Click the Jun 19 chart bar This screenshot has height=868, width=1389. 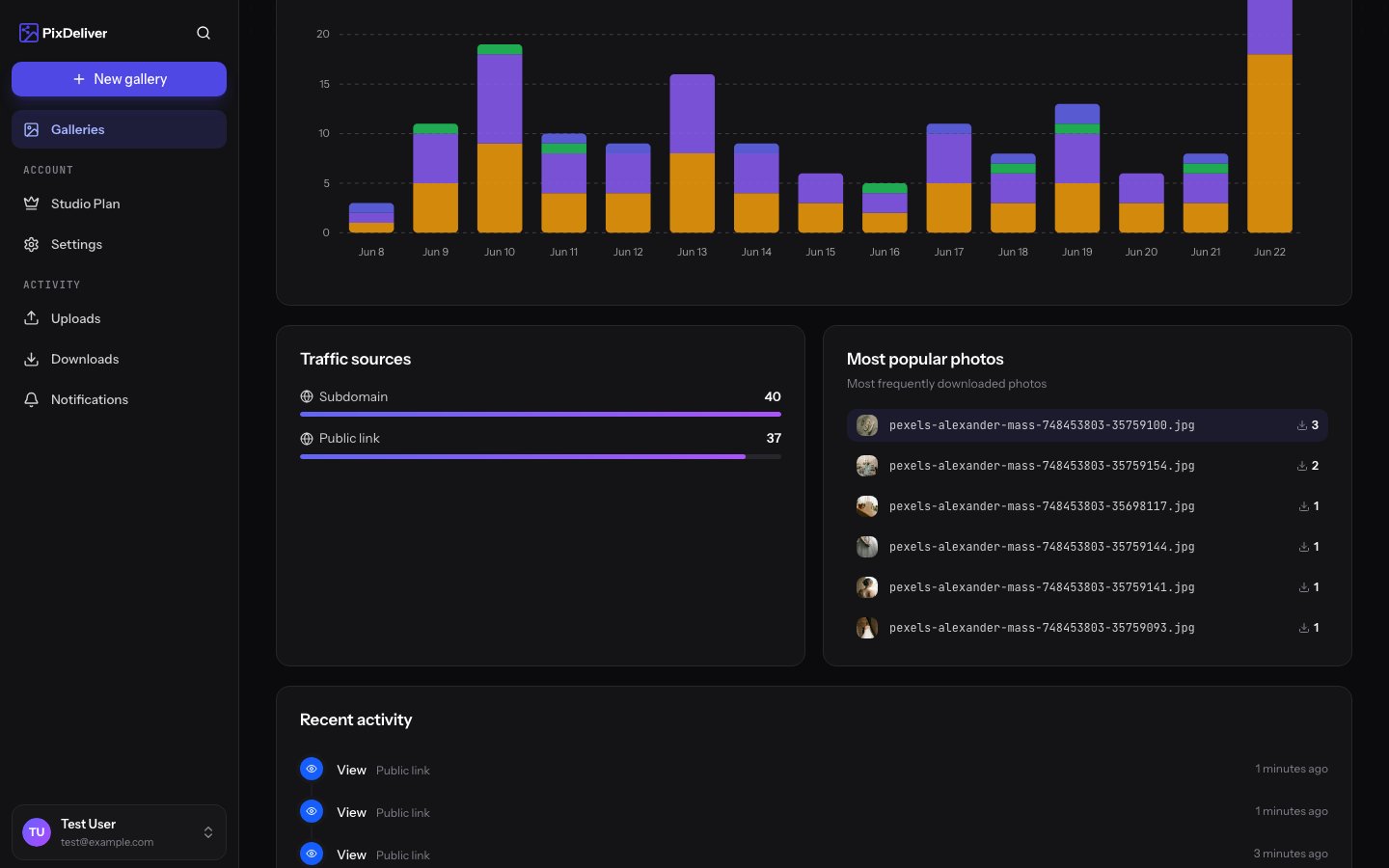[x=1077, y=169]
